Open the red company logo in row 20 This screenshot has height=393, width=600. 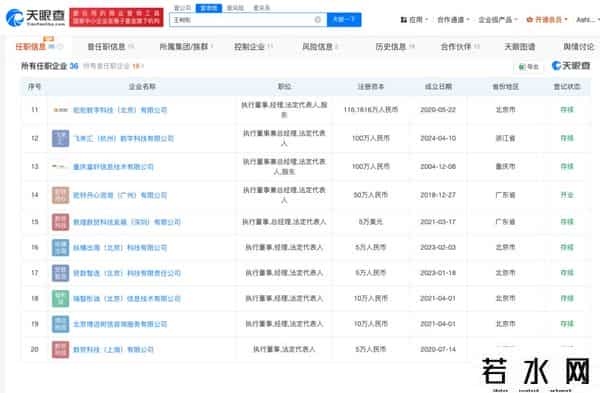coord(60,349)
